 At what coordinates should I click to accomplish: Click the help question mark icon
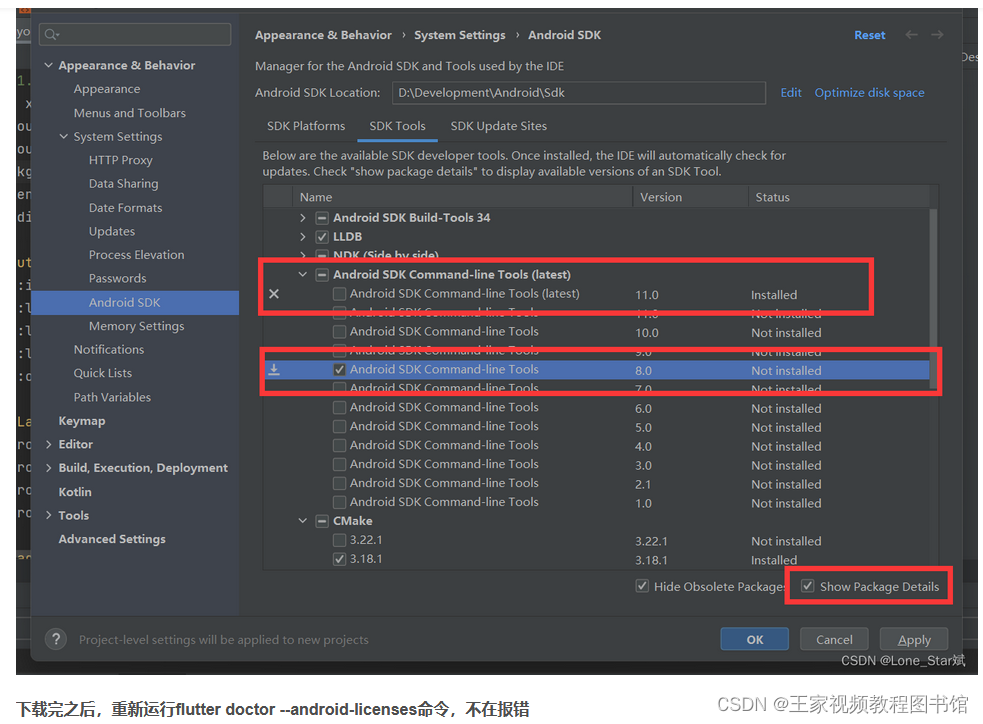tap(55, 639)
